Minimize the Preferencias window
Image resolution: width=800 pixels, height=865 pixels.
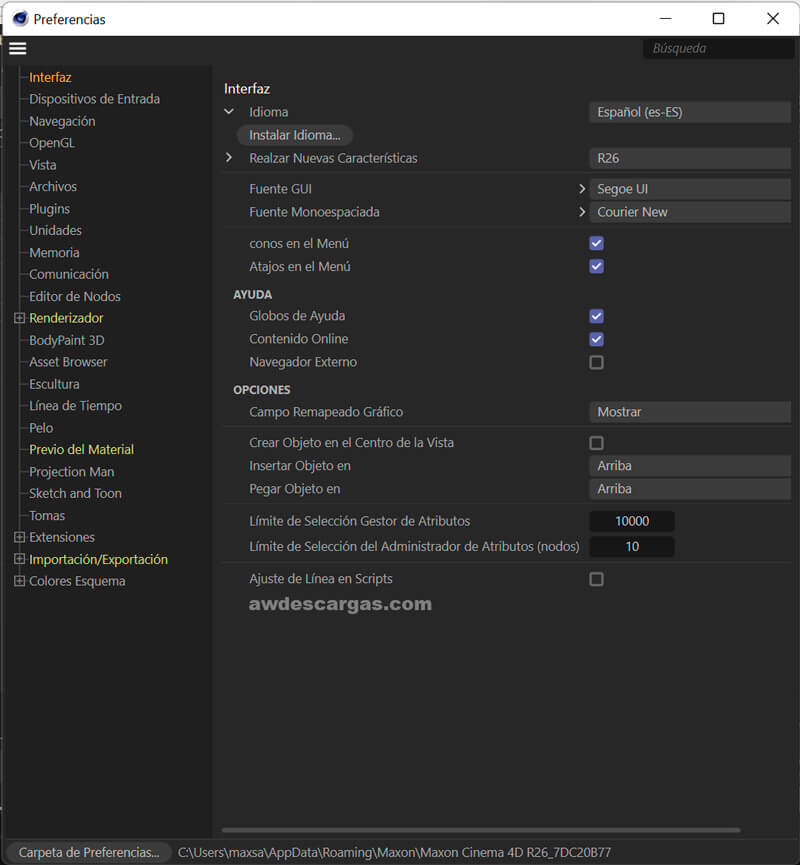click(666, 19)
